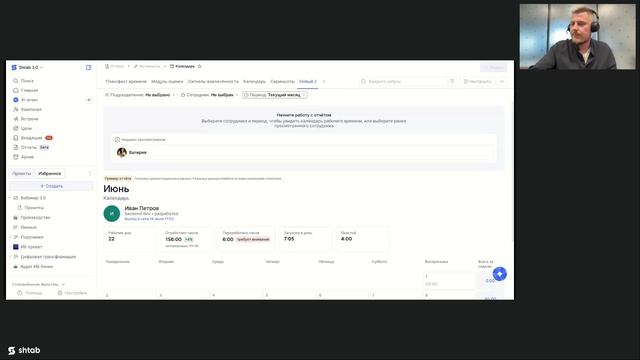Screen dimensions: 640x360
Task: Click the Июнь month heading
Action: (116, 189)
